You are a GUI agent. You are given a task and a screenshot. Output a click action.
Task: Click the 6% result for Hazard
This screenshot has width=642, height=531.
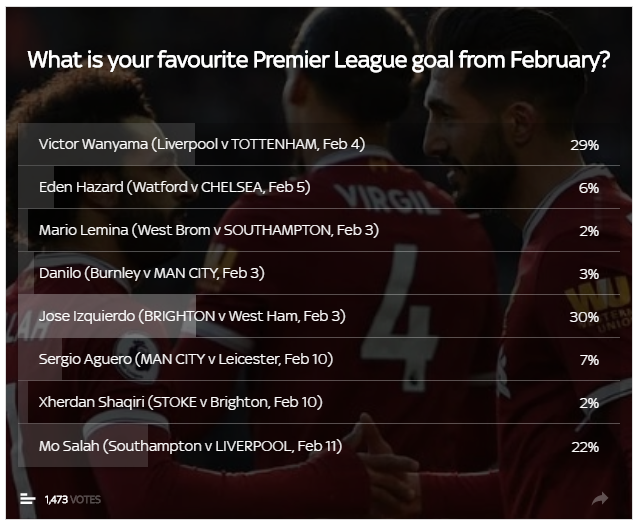589,188
